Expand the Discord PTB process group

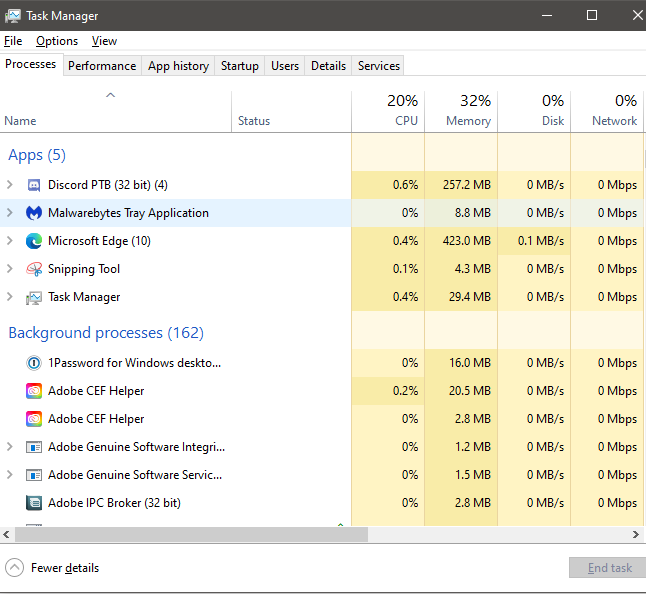tap(10, 185)
